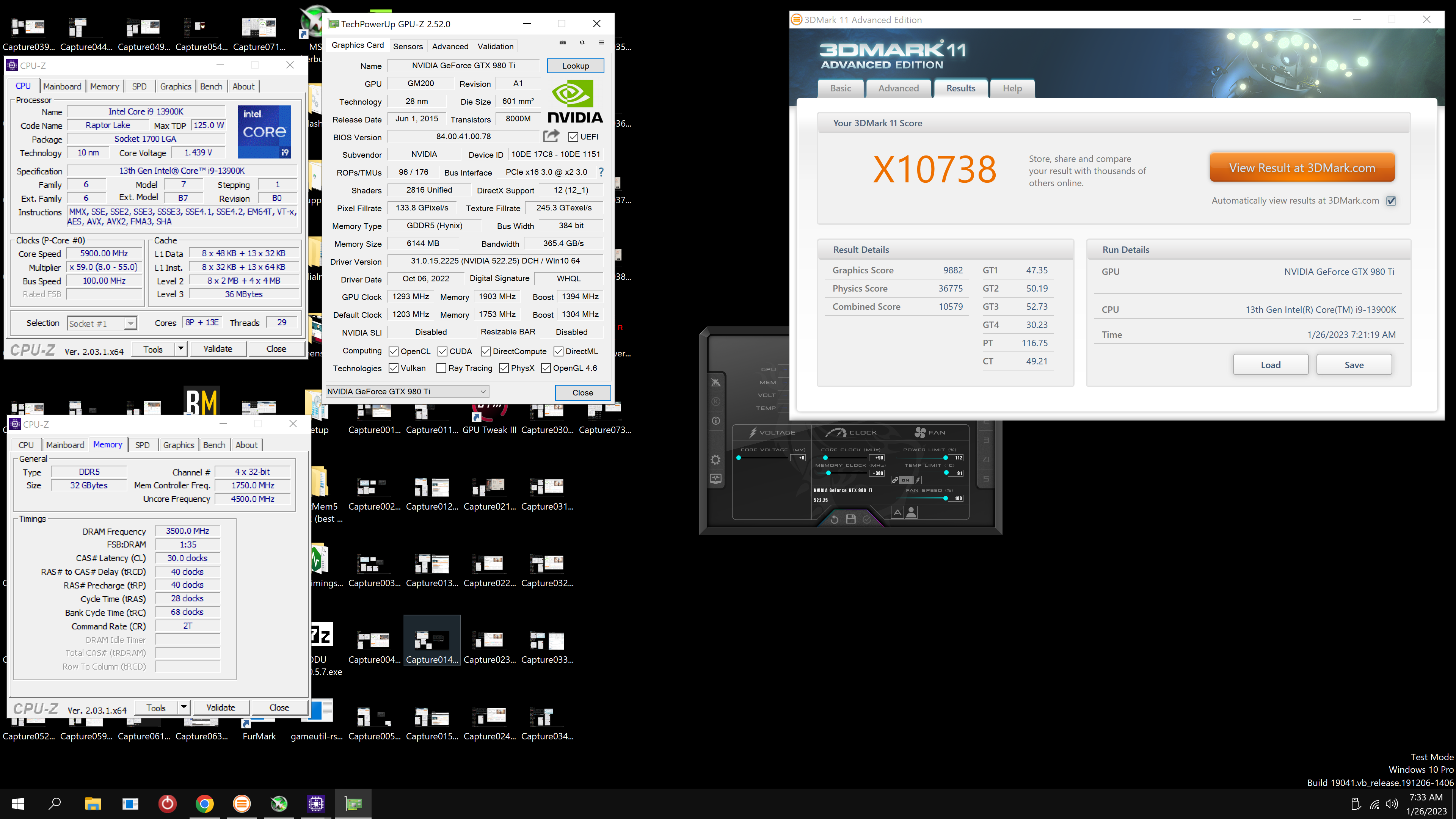1456x819 pixels.
Task: Open File Explorer from the taskbar
Action: (93, 804)
